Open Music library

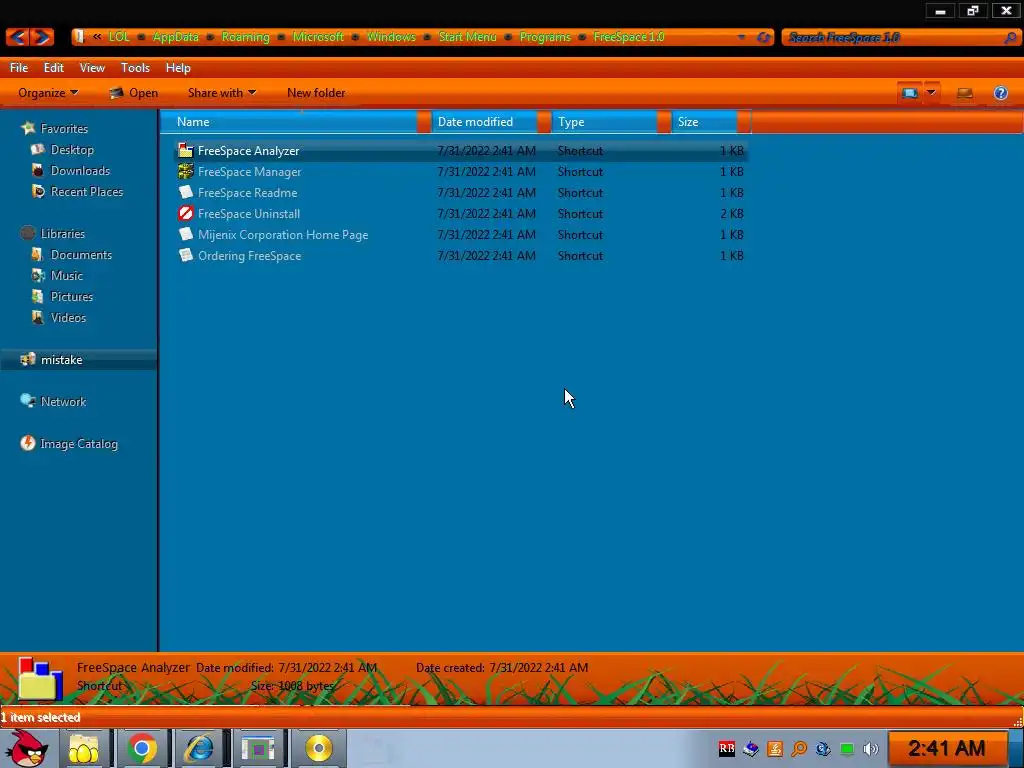coord(67,276)
